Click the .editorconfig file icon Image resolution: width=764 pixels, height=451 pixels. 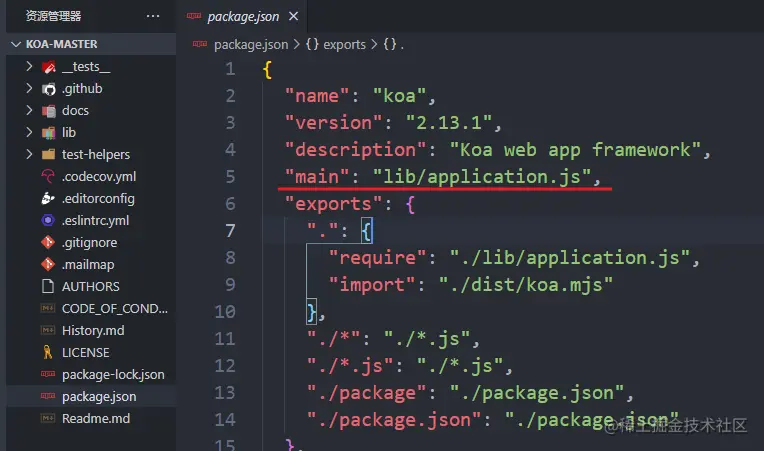[x=48, y=198]
